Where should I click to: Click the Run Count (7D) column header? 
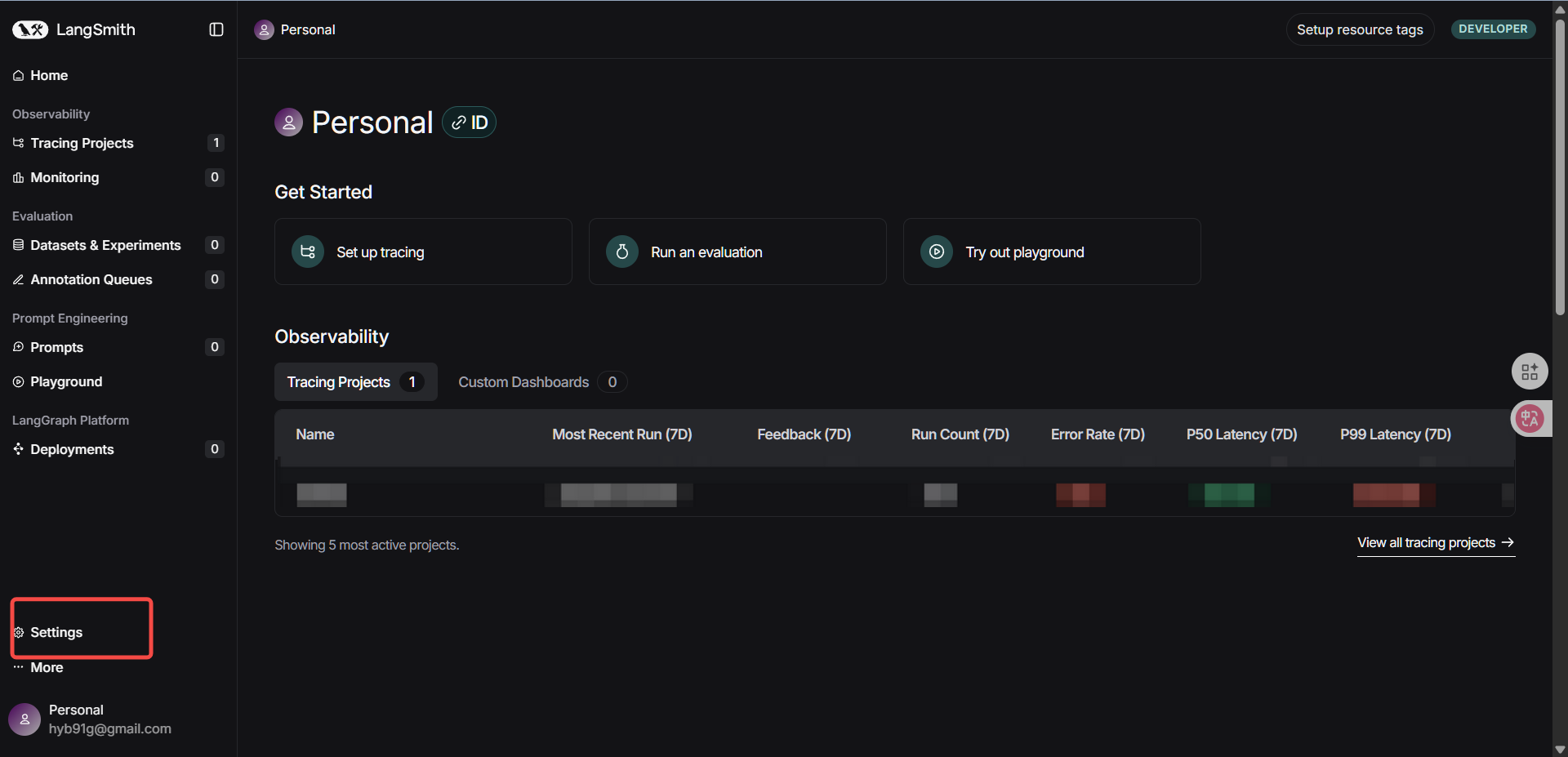tap(960, 434)
